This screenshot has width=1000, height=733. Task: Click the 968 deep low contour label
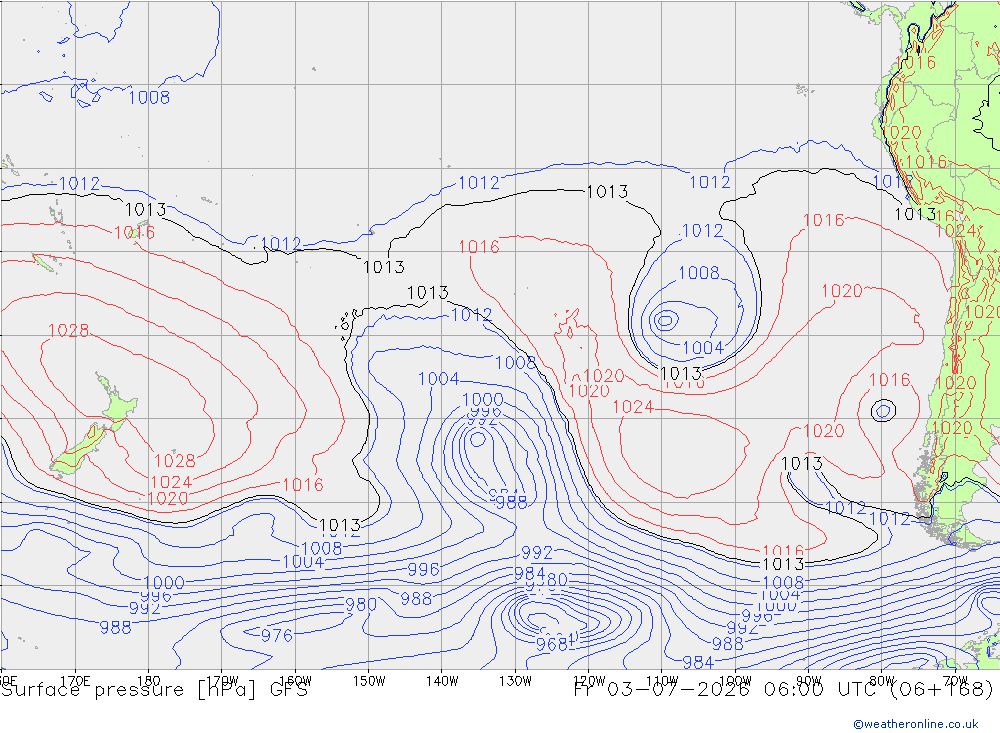[x=552, y=644]
